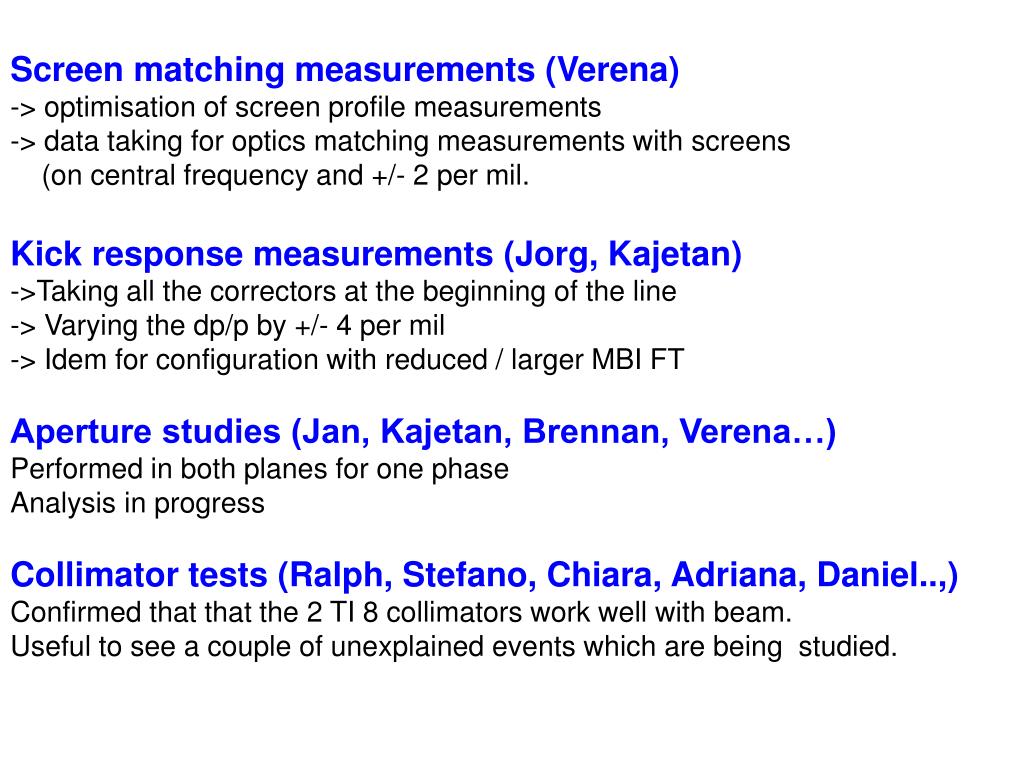Image resolution: width=1024 pixels, height=768 pixels.
Task: Click the 'Screen matching measurements (Verena)' heading
Action: click(345, 70)
